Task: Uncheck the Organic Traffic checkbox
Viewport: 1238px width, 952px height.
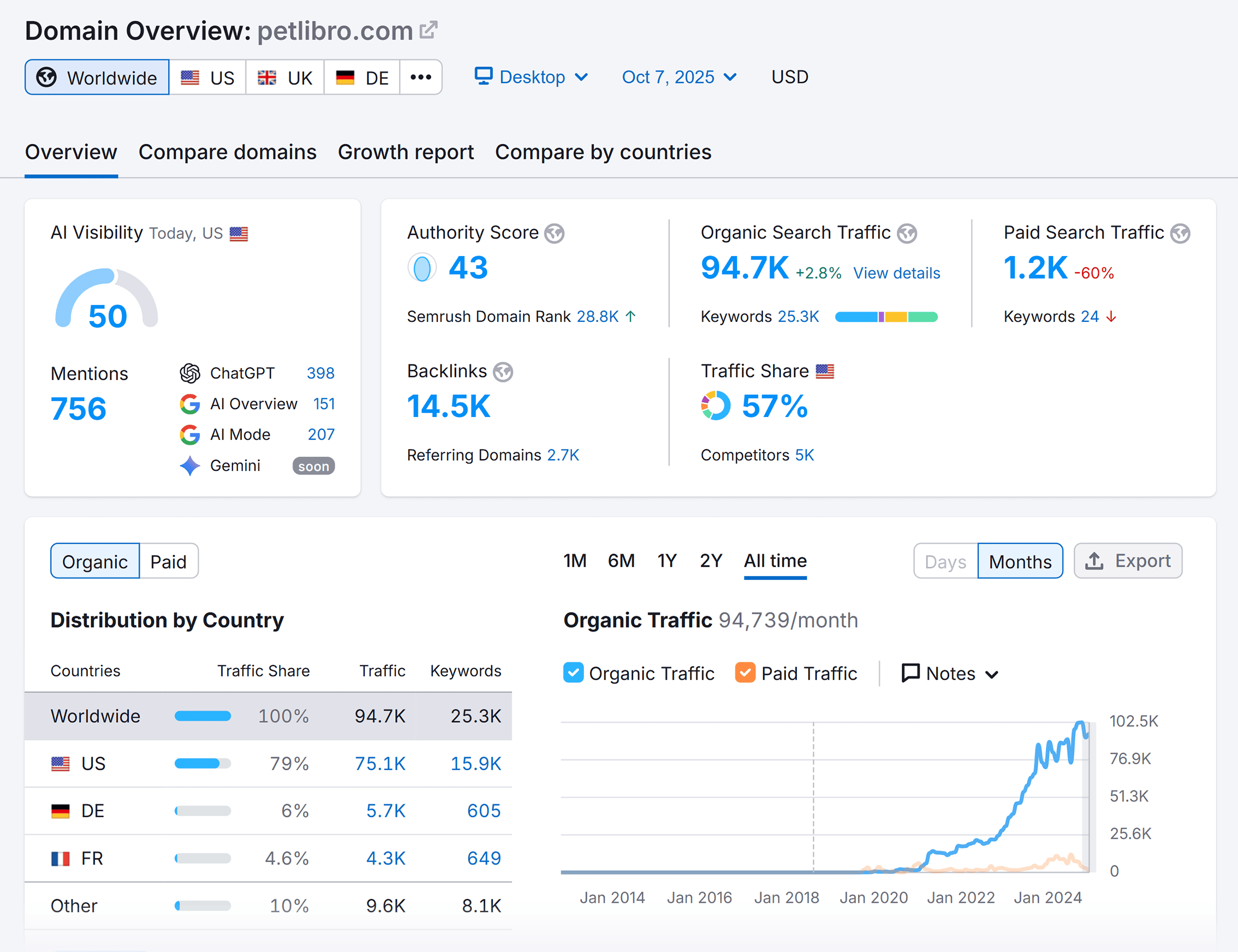Action: (573, 673)
